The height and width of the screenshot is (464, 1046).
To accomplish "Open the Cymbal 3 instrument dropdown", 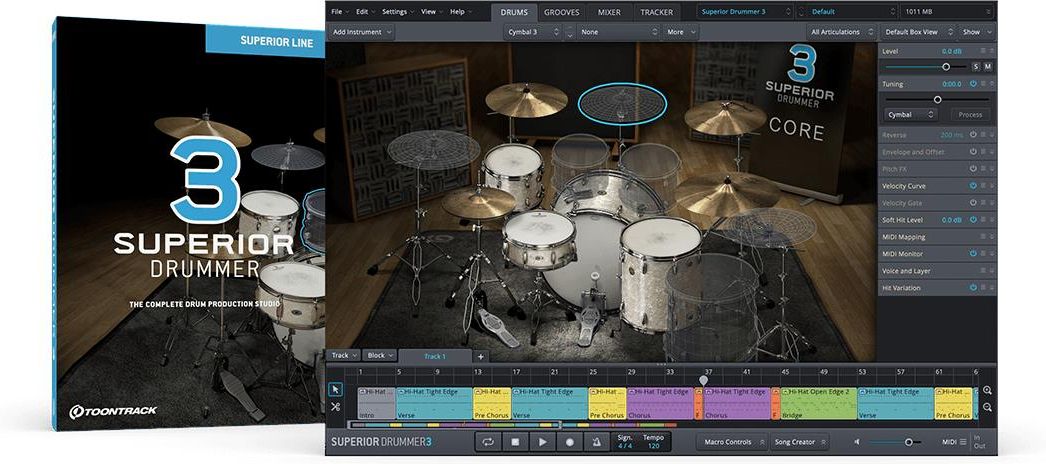I will tap(533, 32).
